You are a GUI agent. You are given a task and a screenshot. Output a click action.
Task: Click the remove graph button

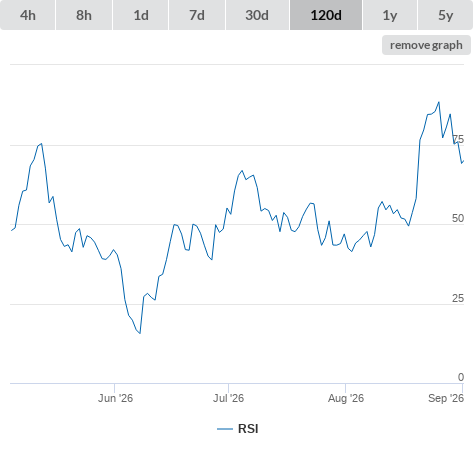[x=426, y=45]
